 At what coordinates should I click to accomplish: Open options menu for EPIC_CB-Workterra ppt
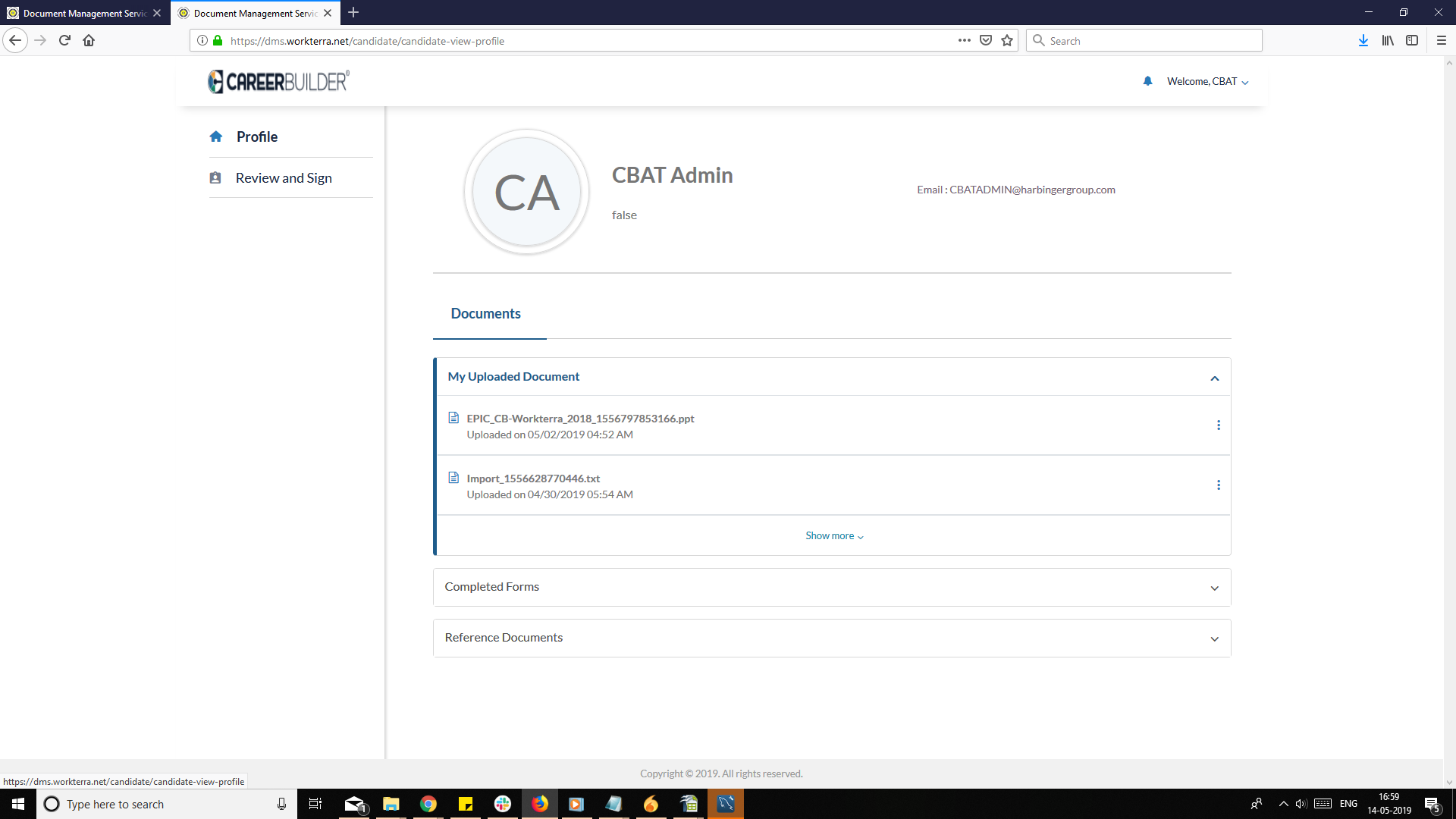coord(1219,425)
